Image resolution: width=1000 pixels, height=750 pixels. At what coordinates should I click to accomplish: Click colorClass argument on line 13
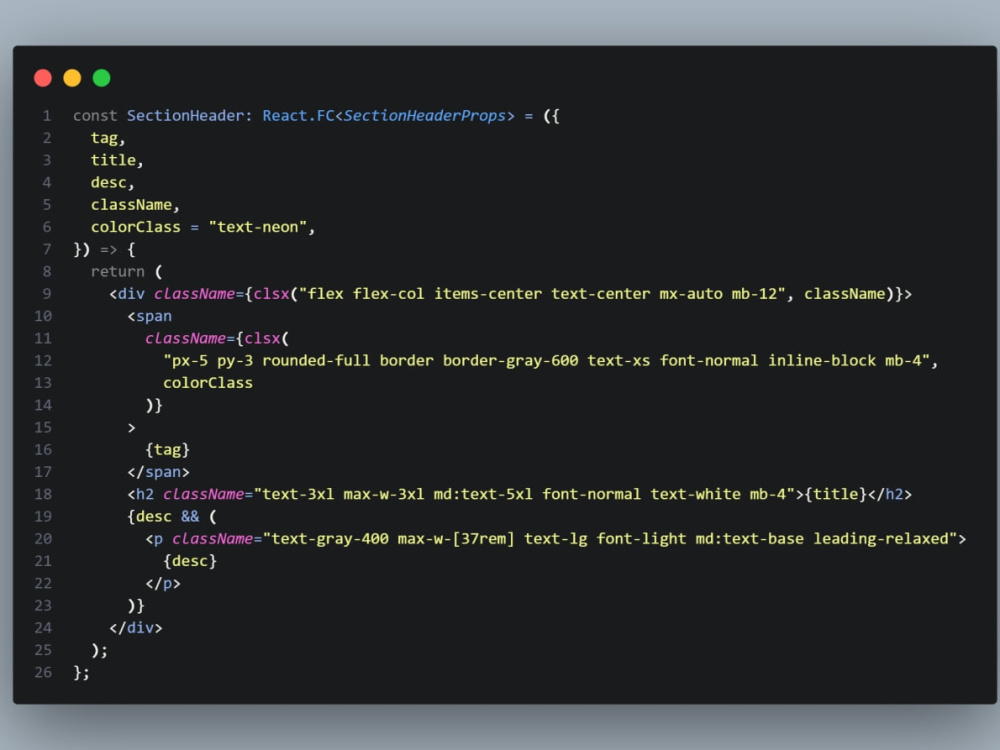coord(208,383)
